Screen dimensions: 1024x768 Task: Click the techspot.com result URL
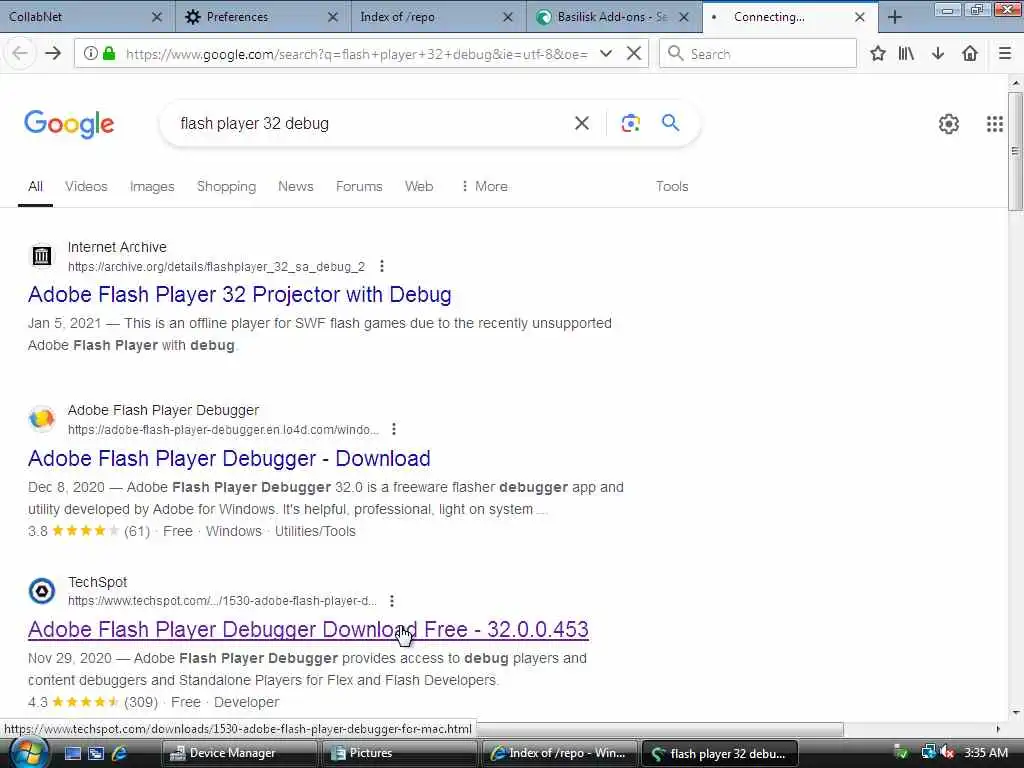pos(222,601)
